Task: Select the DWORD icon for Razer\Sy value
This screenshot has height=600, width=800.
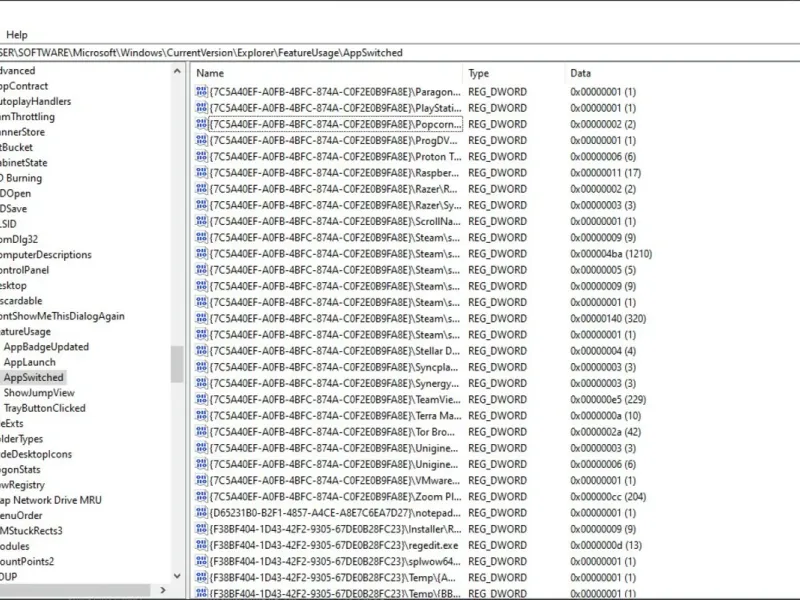Action: pos(202,205)
